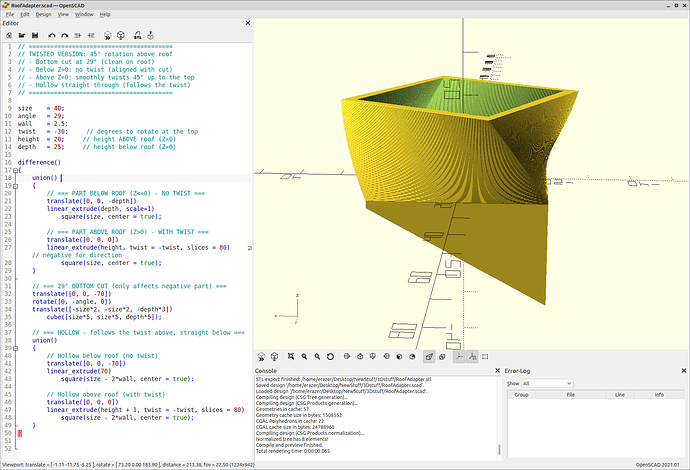Toggle Show Scale Markers
690x470 pixels.
(x=472, y=356)
